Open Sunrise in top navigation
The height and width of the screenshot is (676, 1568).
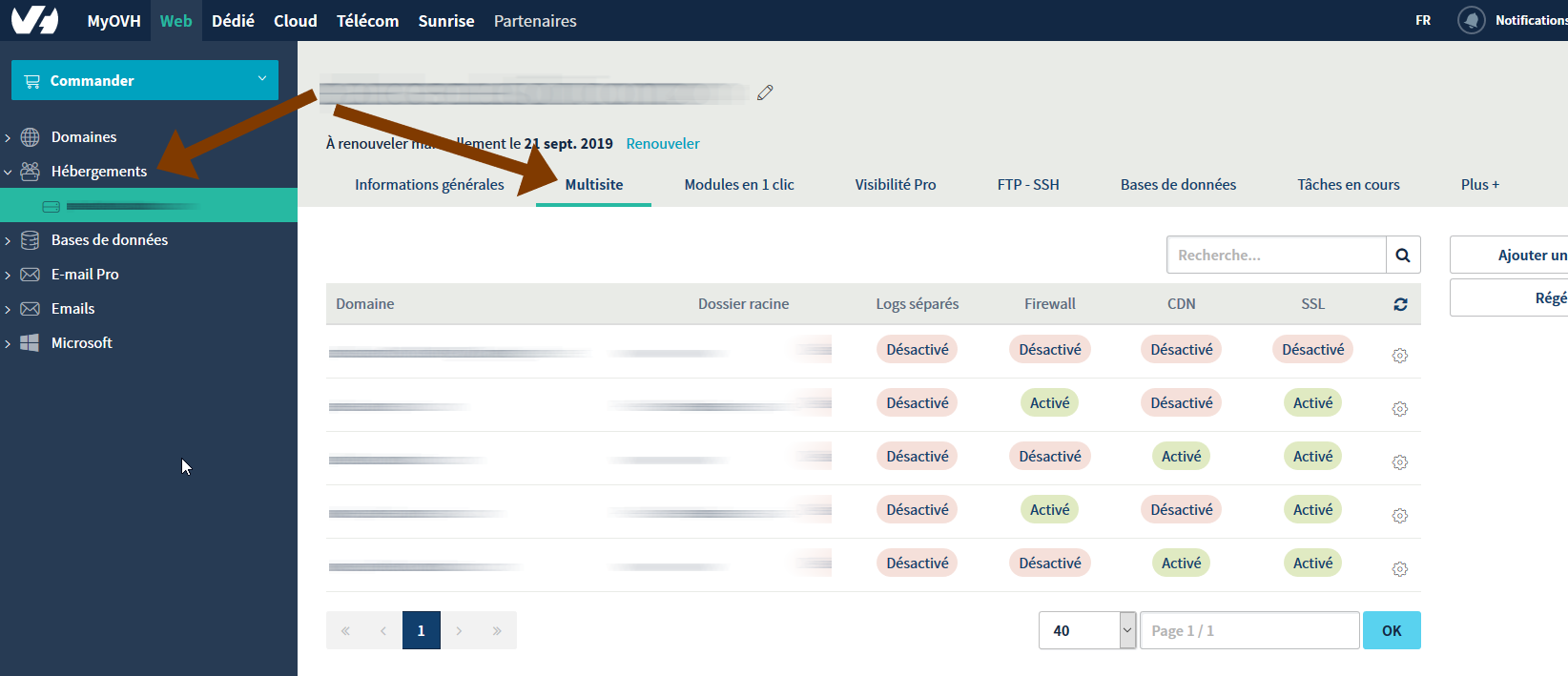[x=446, y=21]
